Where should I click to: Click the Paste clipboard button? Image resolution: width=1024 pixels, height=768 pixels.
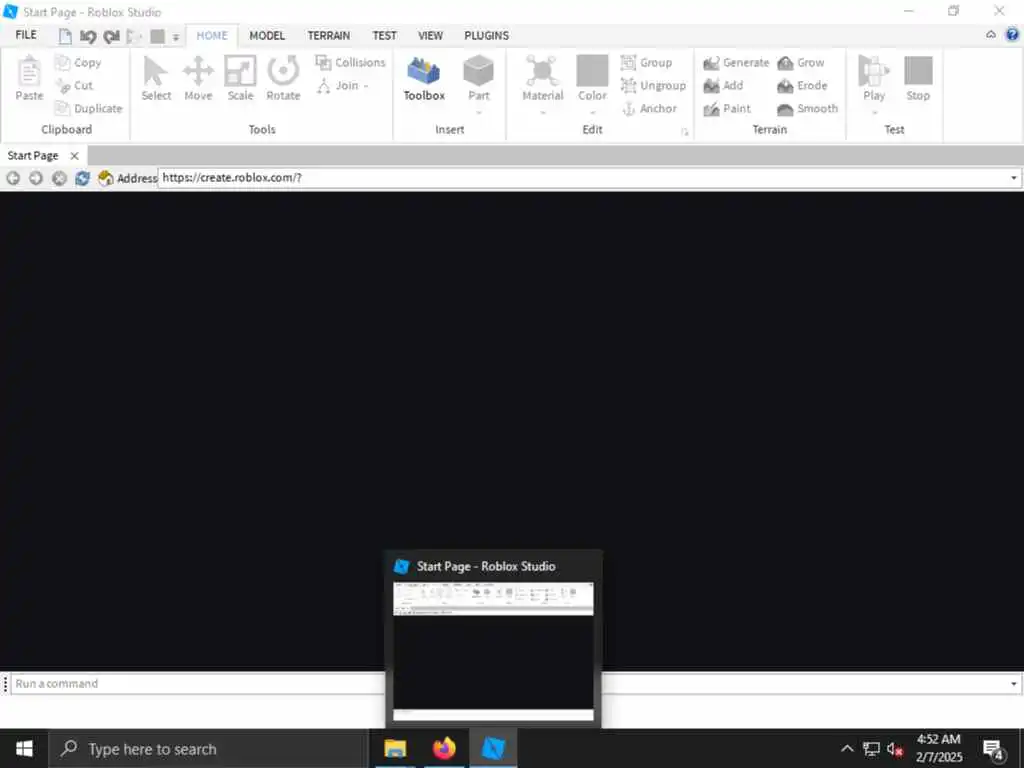click(29, 78)
